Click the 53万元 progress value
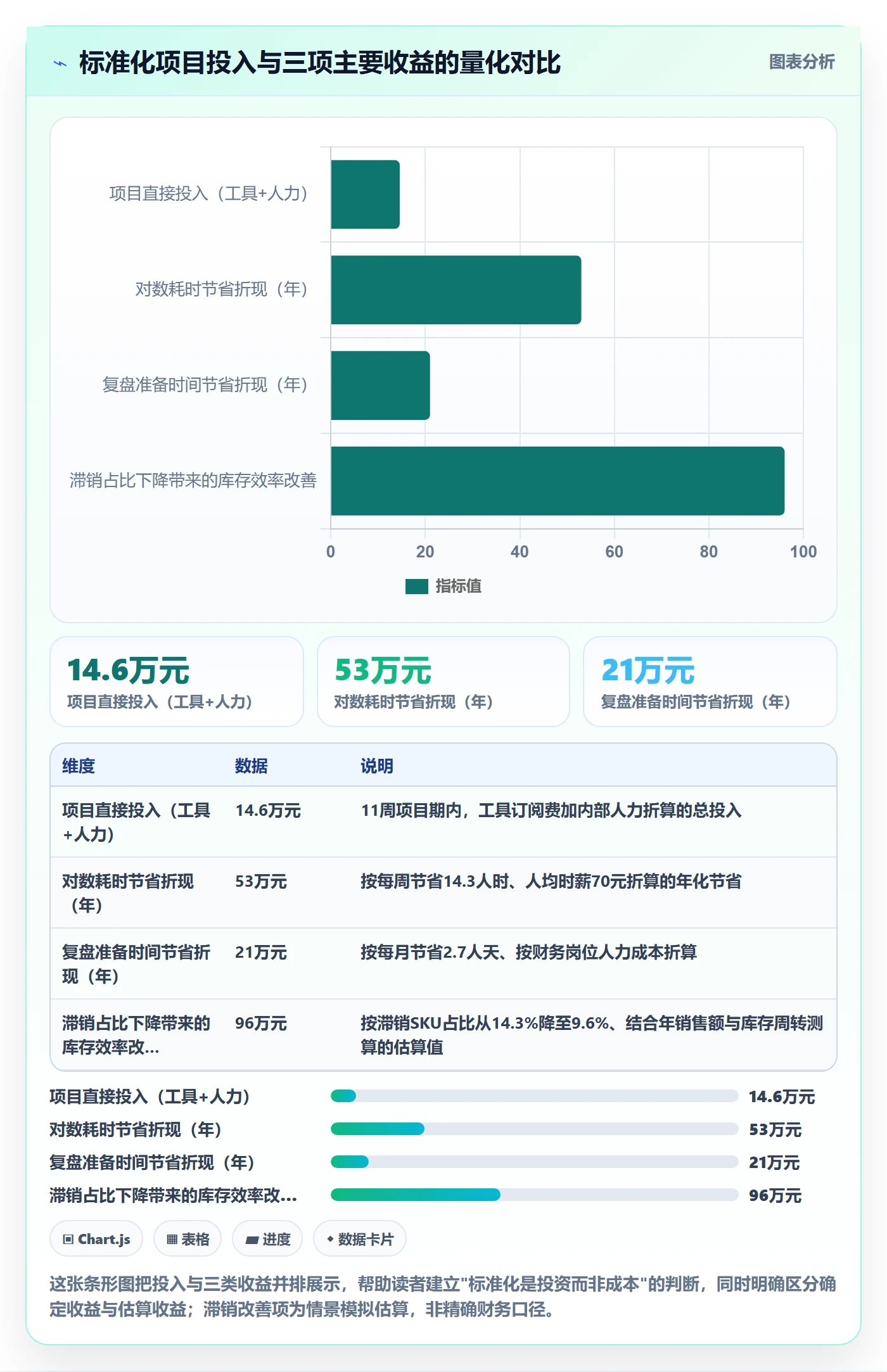 point(775,1130)
